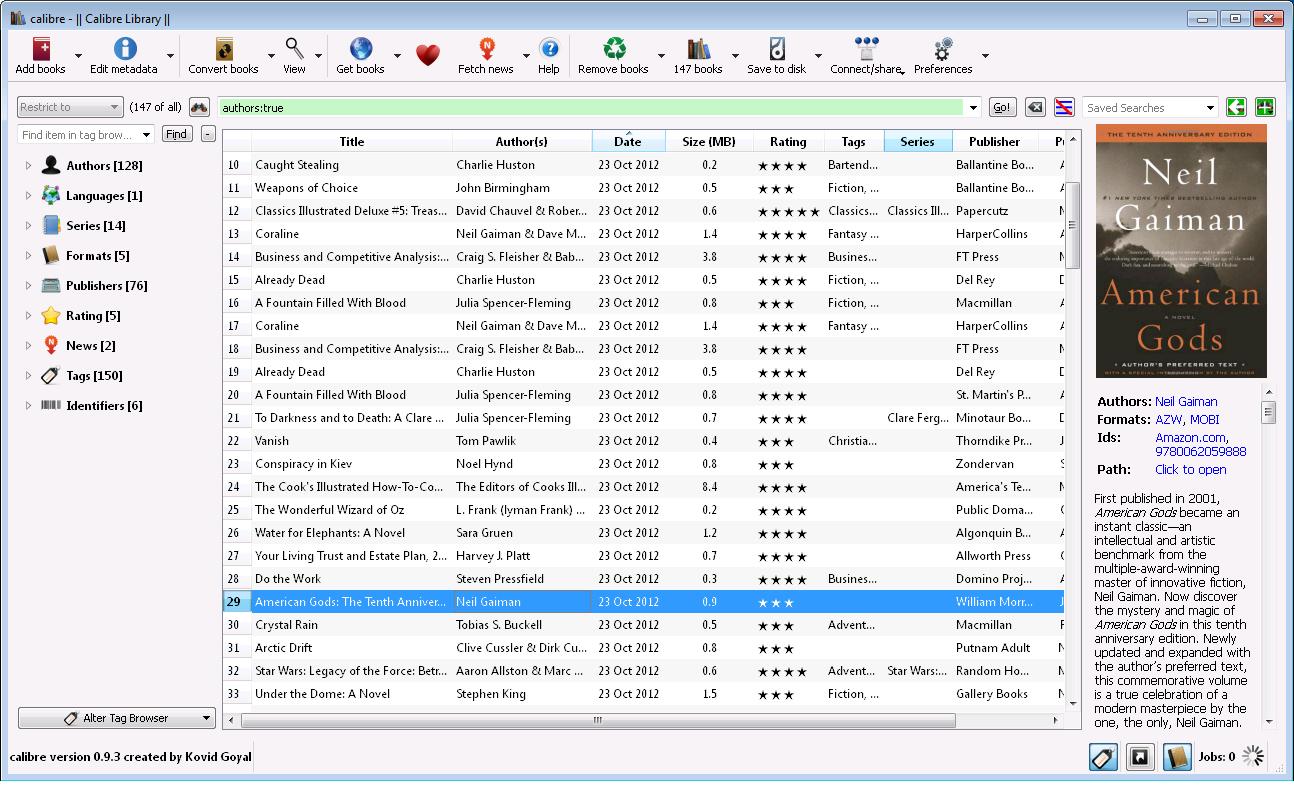Image resolution: width=1294 pixels, height=800 pixels.
Task: Open the Amazon.com identifier link
Action: pyautogui.click(x=1192, y=438)
